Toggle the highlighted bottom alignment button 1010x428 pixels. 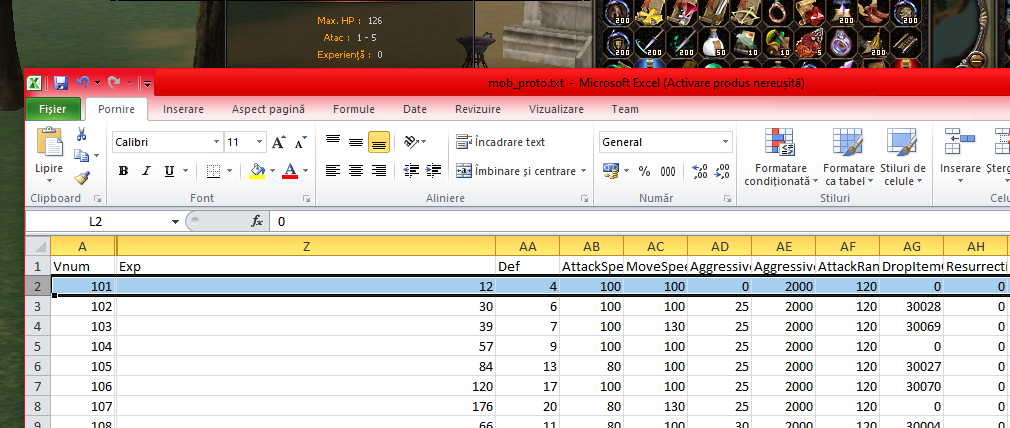point(379,142)
